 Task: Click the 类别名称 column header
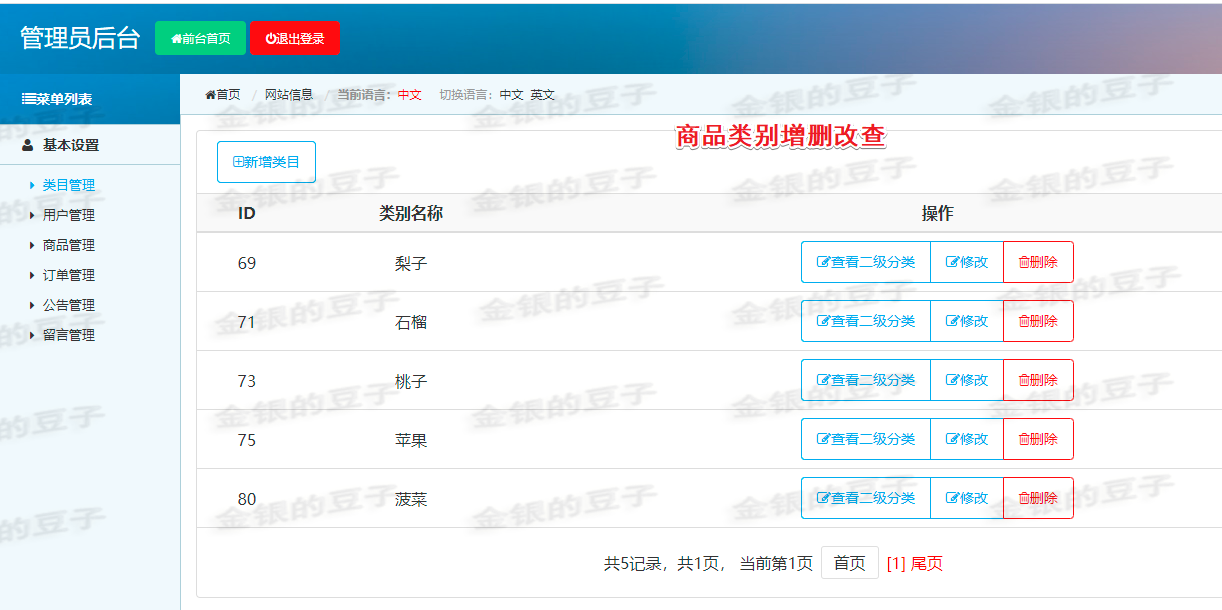[411, 213]
